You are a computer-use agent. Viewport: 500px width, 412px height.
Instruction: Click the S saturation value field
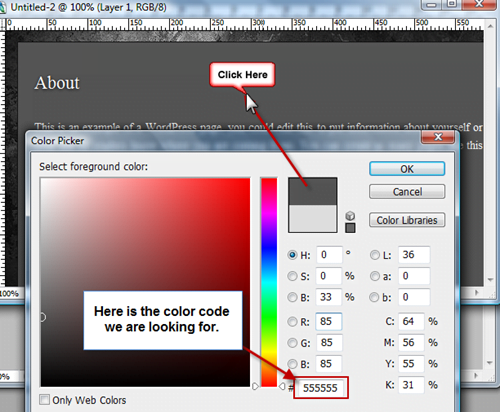coord(329,276)
